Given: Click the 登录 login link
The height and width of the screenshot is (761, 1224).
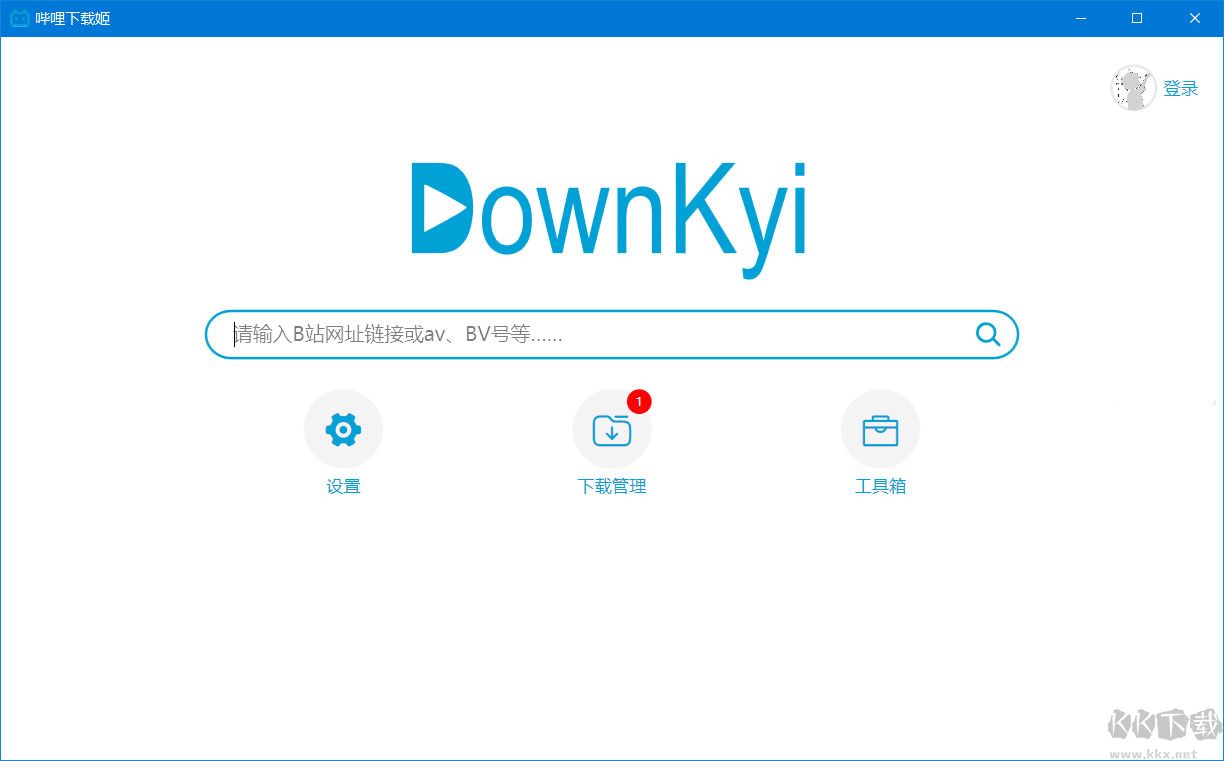Looking at the screenshot, I should tap(1180, 89).
